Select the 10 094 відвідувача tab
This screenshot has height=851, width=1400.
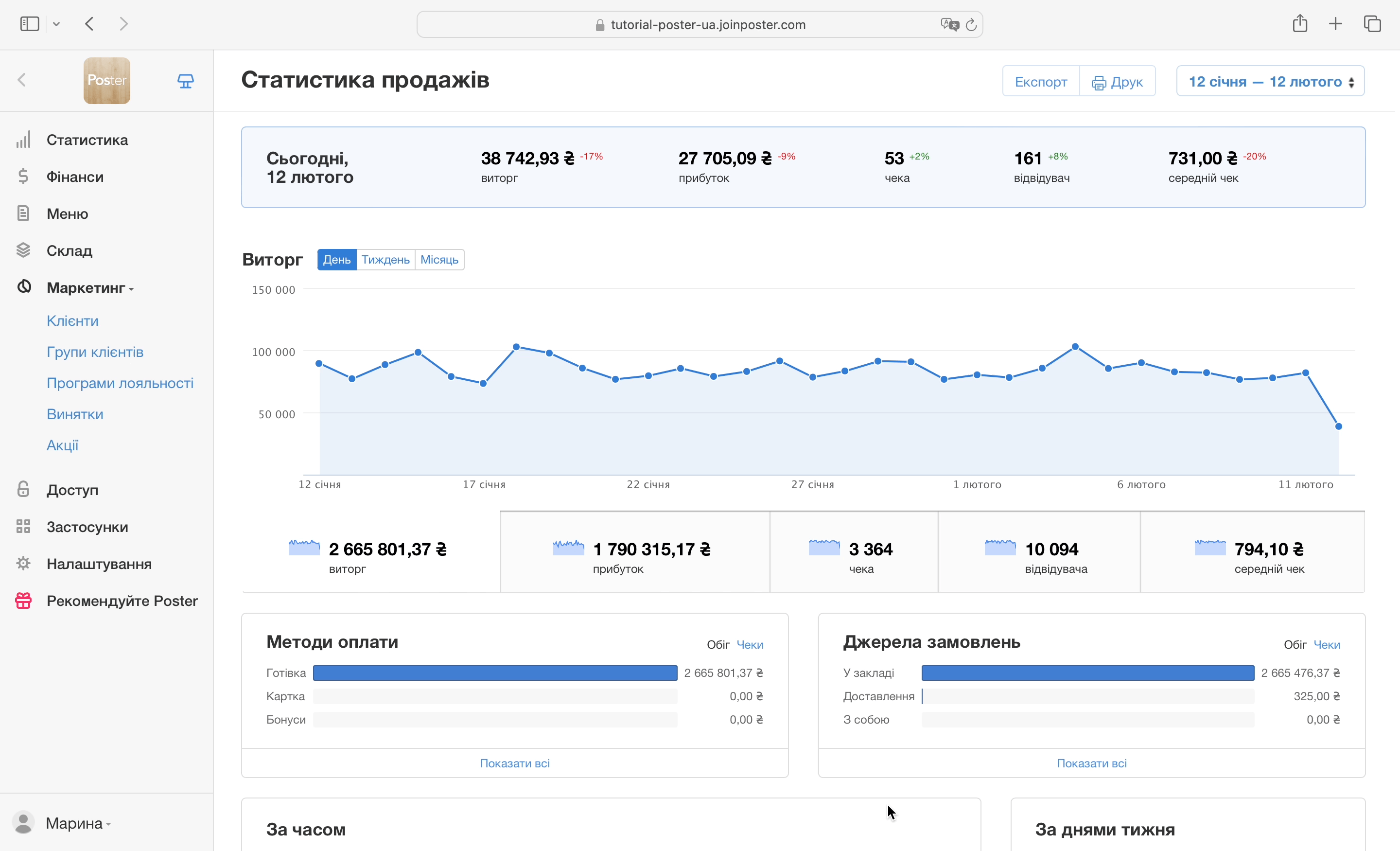pyautogui.click(x=1039, y=552)
